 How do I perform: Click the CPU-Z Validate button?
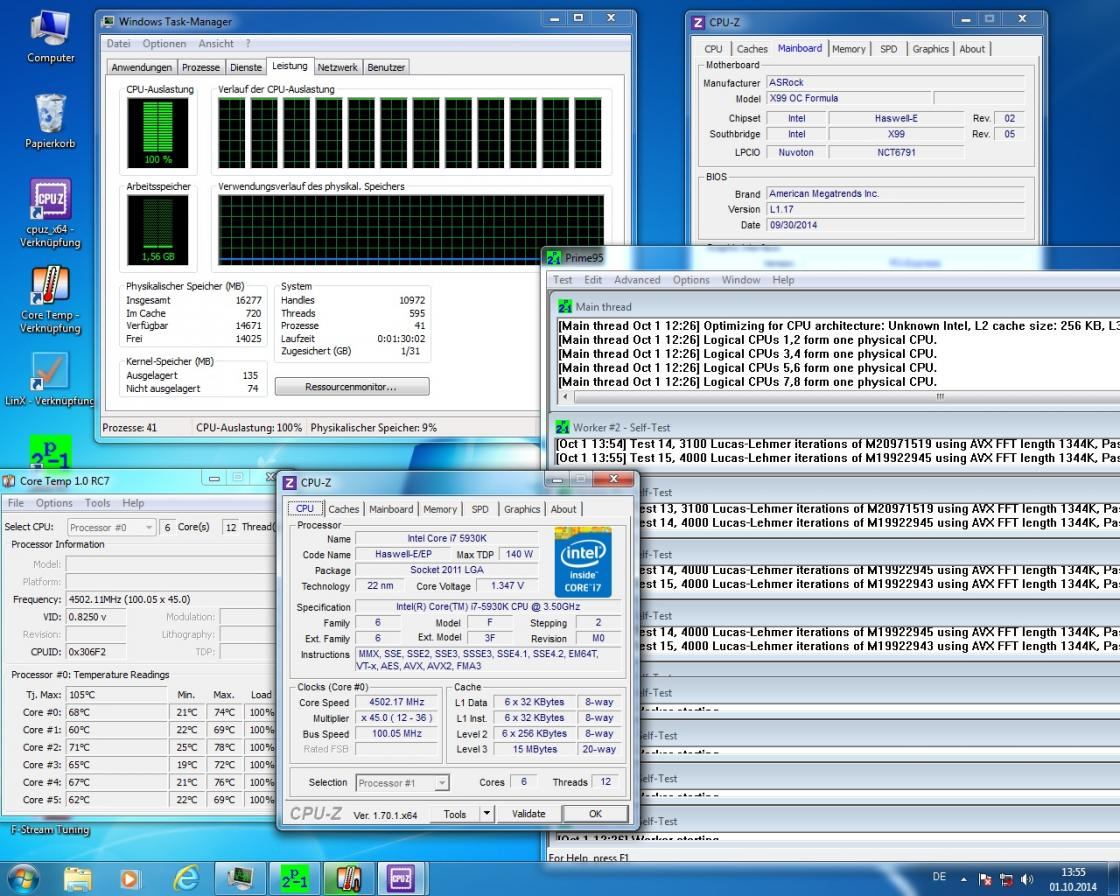click(528, 814)
